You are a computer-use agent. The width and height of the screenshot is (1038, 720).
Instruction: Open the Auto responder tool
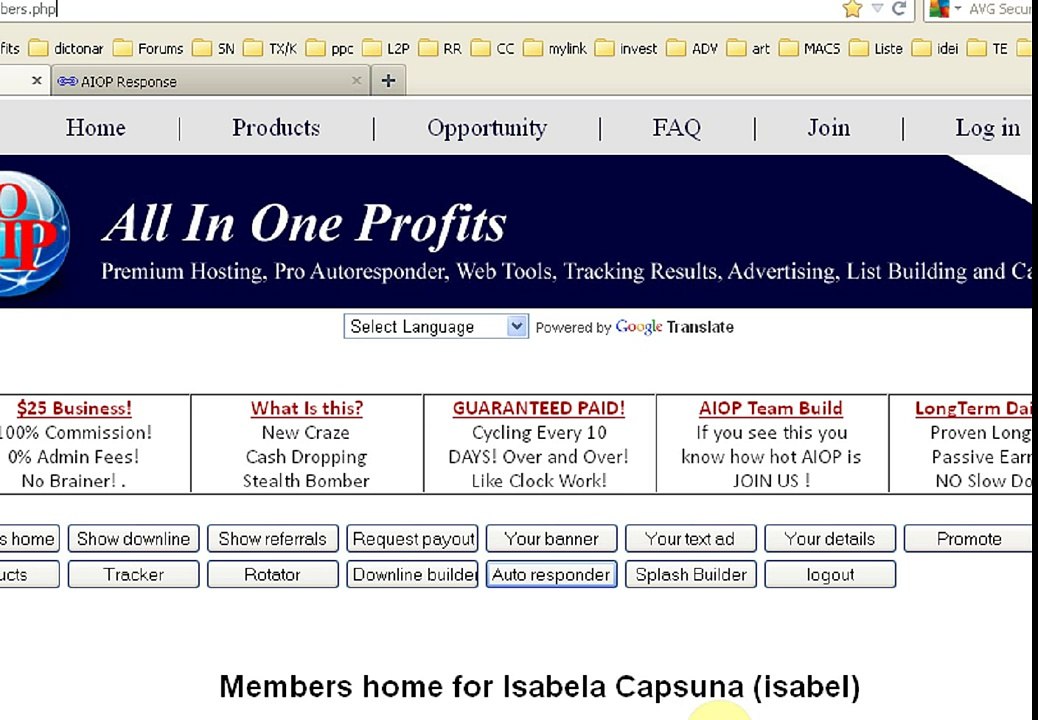pyautogui.click(x=551, y=574)
